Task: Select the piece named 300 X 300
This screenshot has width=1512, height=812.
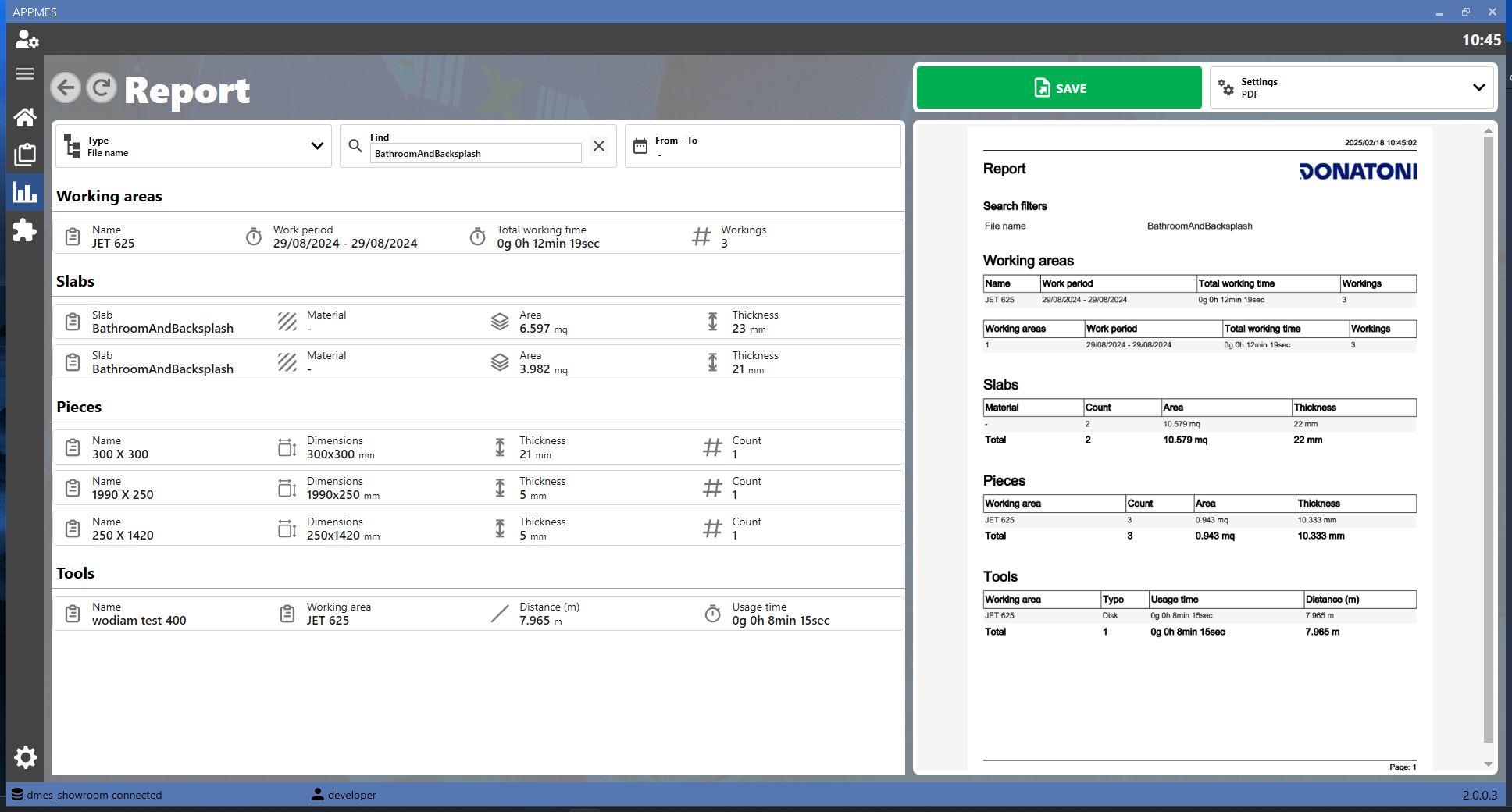Action: [x=478, y=447]
